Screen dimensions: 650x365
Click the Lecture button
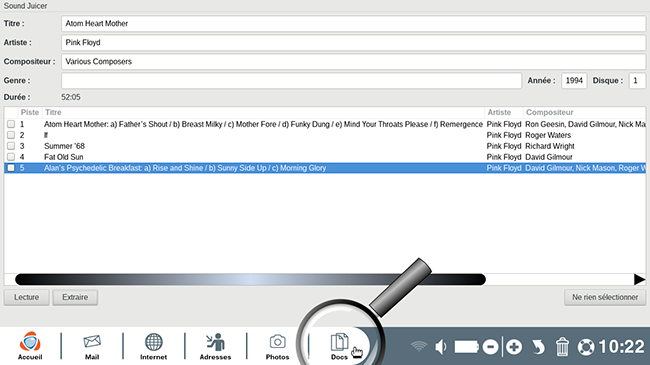pos(27,297)
